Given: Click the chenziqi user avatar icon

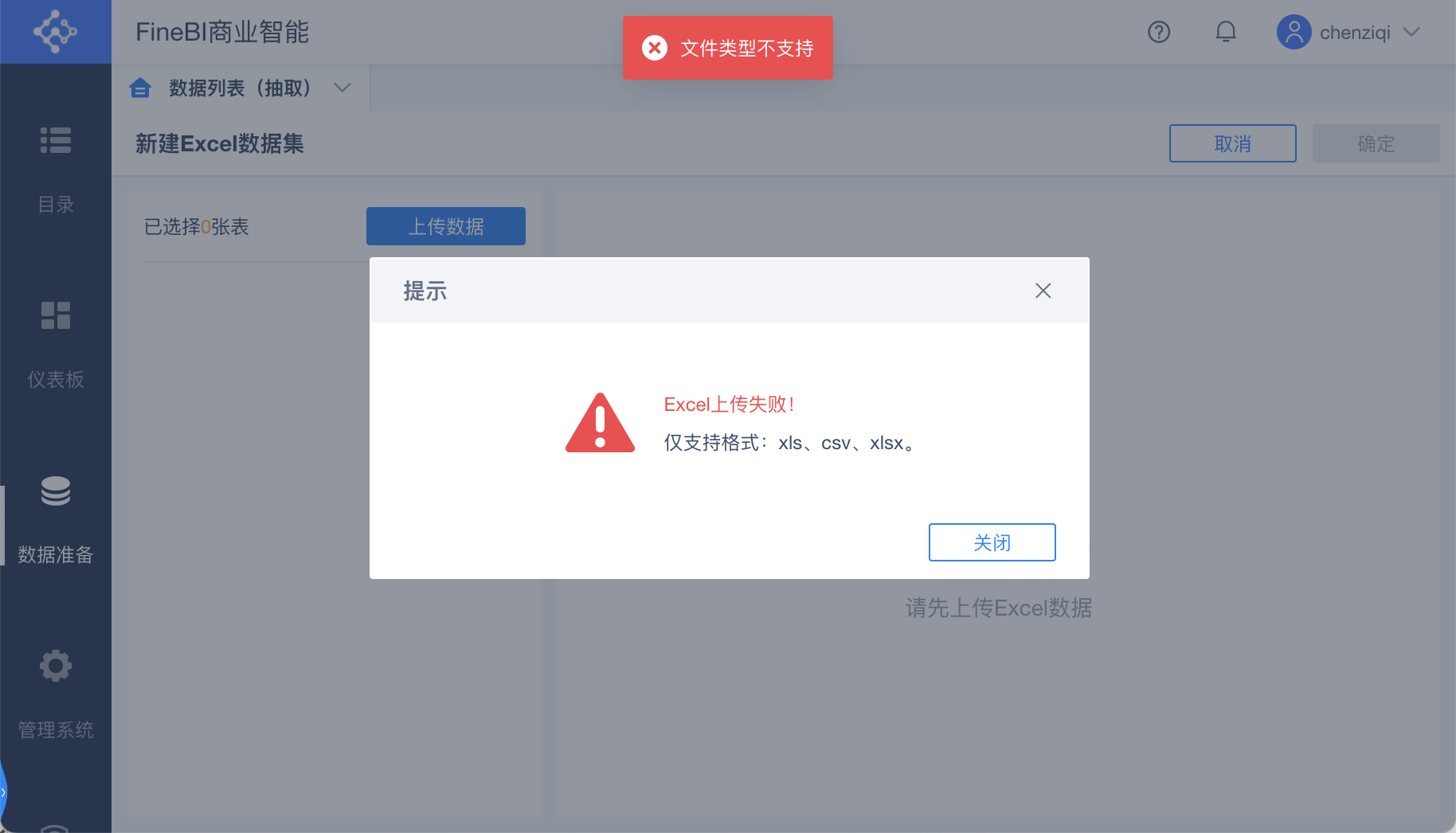Looking at the screenshot, I should click(1294, 32).
